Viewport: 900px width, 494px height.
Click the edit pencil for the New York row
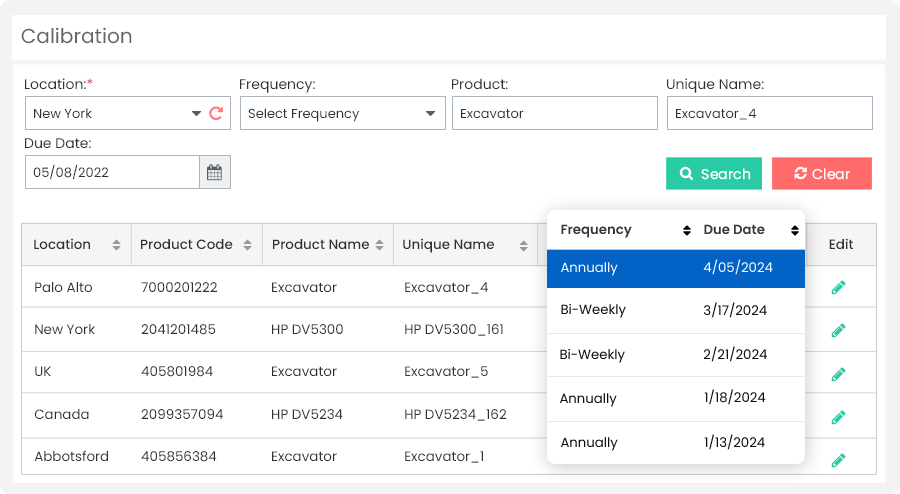(838, 330)
